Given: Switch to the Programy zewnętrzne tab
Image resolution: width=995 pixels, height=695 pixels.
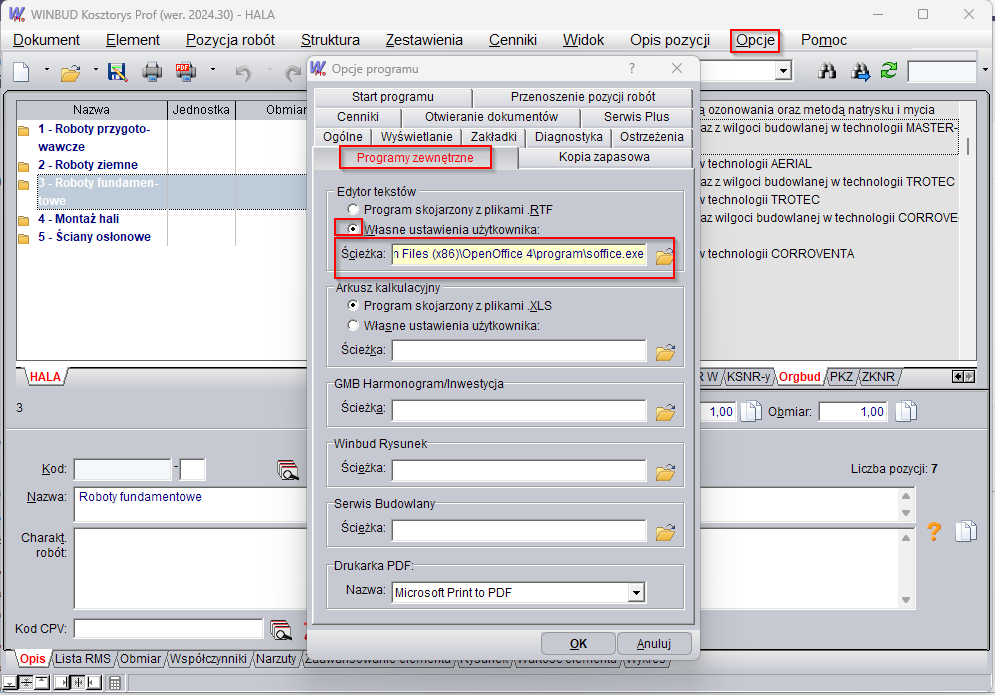Looking at the screenshot, I should click(415, 157).
